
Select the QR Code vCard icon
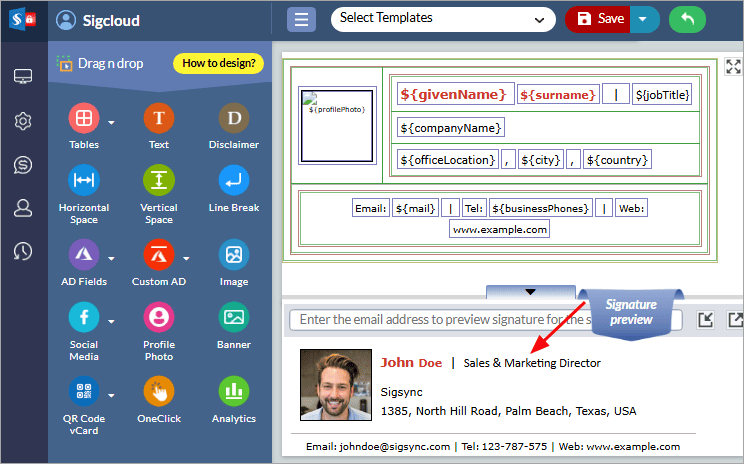click(84, 391)
